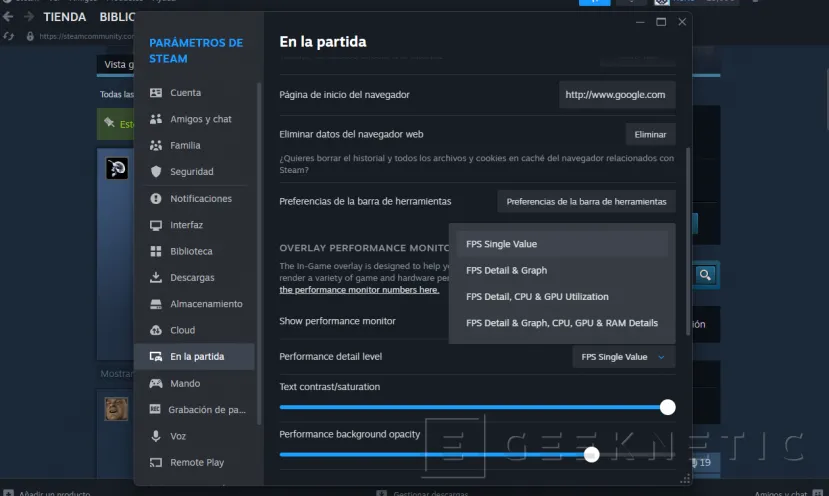The height and width of the screenshot is (496, 829).
Task: Click the Steam profile avatar thumbnail
Action: point(117,168)
